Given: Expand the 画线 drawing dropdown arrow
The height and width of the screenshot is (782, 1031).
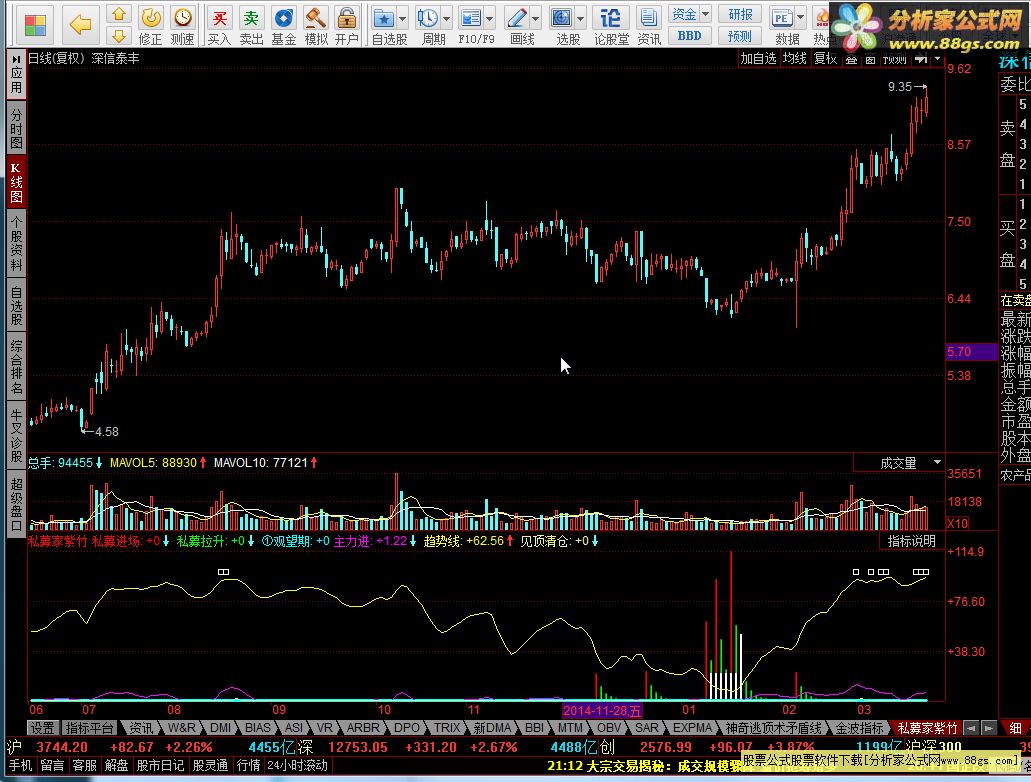Looking at the screenshot, I should (x=535, y=18).
